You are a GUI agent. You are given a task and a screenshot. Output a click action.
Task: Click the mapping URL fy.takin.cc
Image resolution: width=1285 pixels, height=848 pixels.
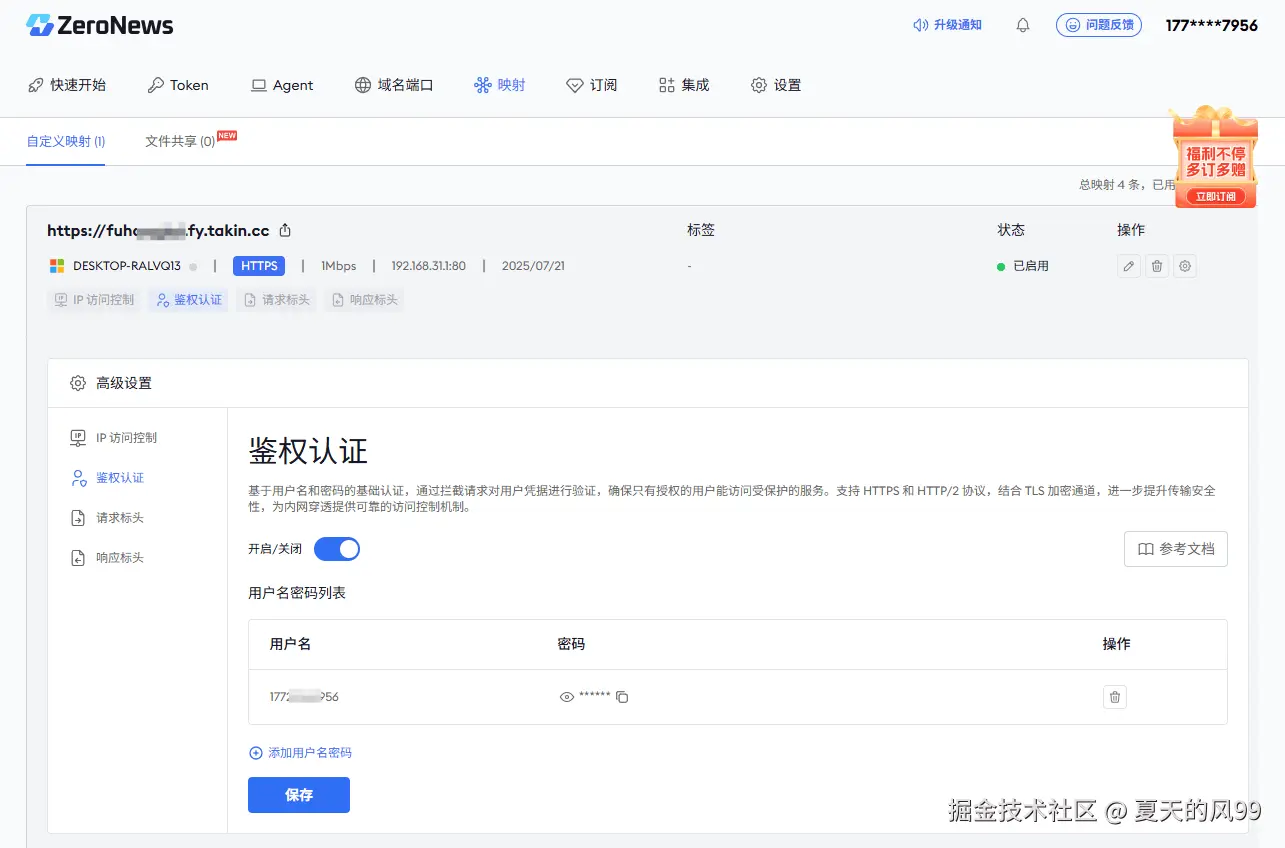tap(158, 230)
